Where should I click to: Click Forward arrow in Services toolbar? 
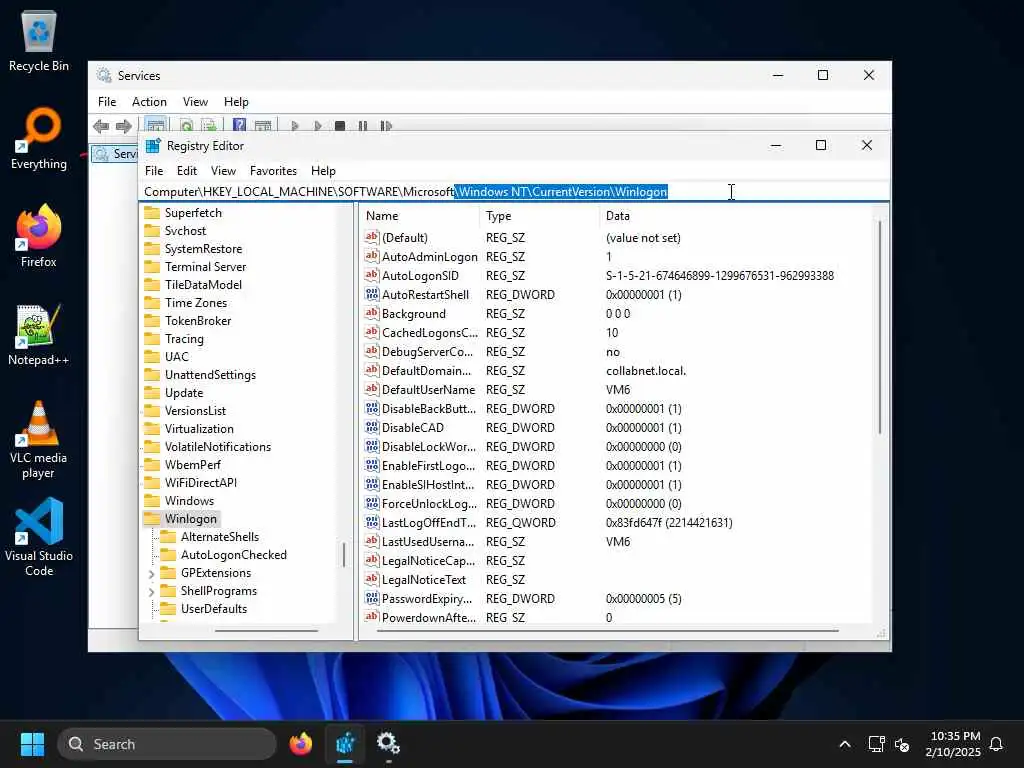(123, 125)
